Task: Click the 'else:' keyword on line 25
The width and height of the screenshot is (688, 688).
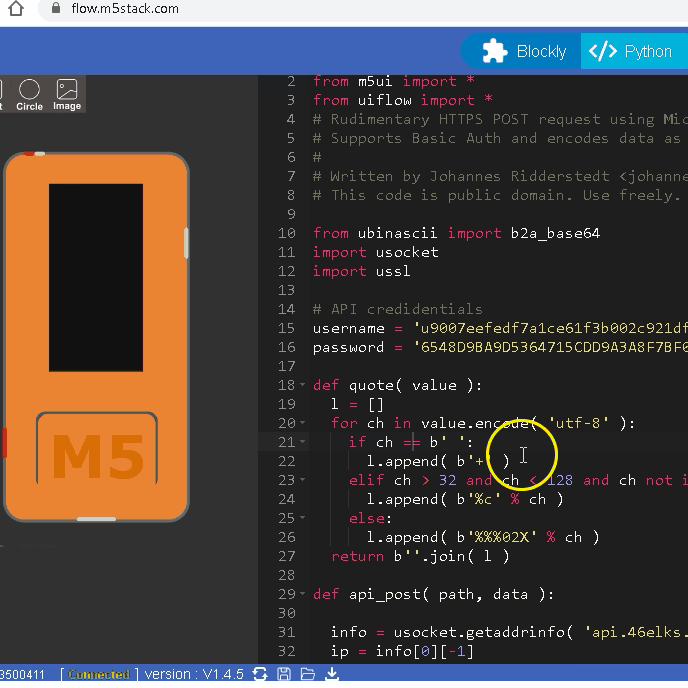Action: click(x=370, y=518)
